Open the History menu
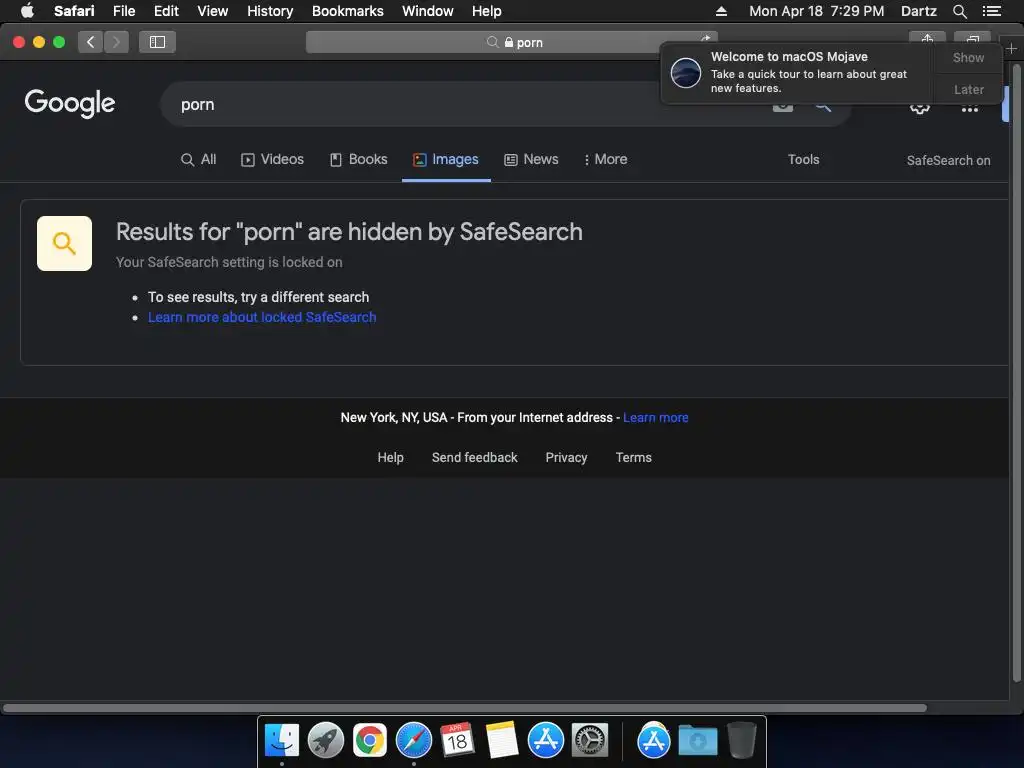Screen dimensions: 1024x768 [270, 11]
